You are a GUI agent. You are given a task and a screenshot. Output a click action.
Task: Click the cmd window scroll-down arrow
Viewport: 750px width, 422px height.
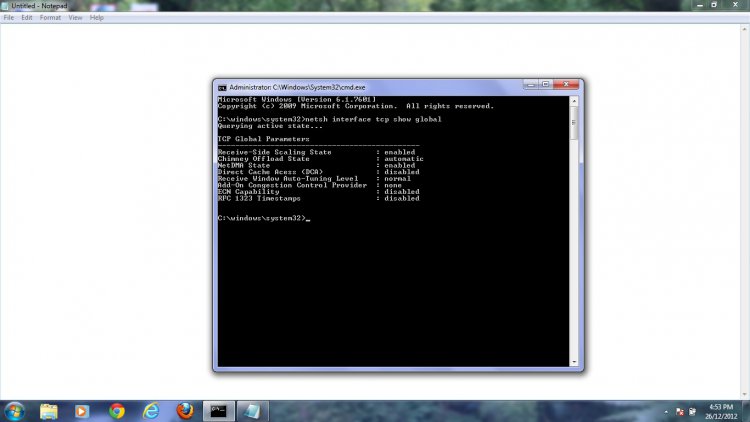574,362
